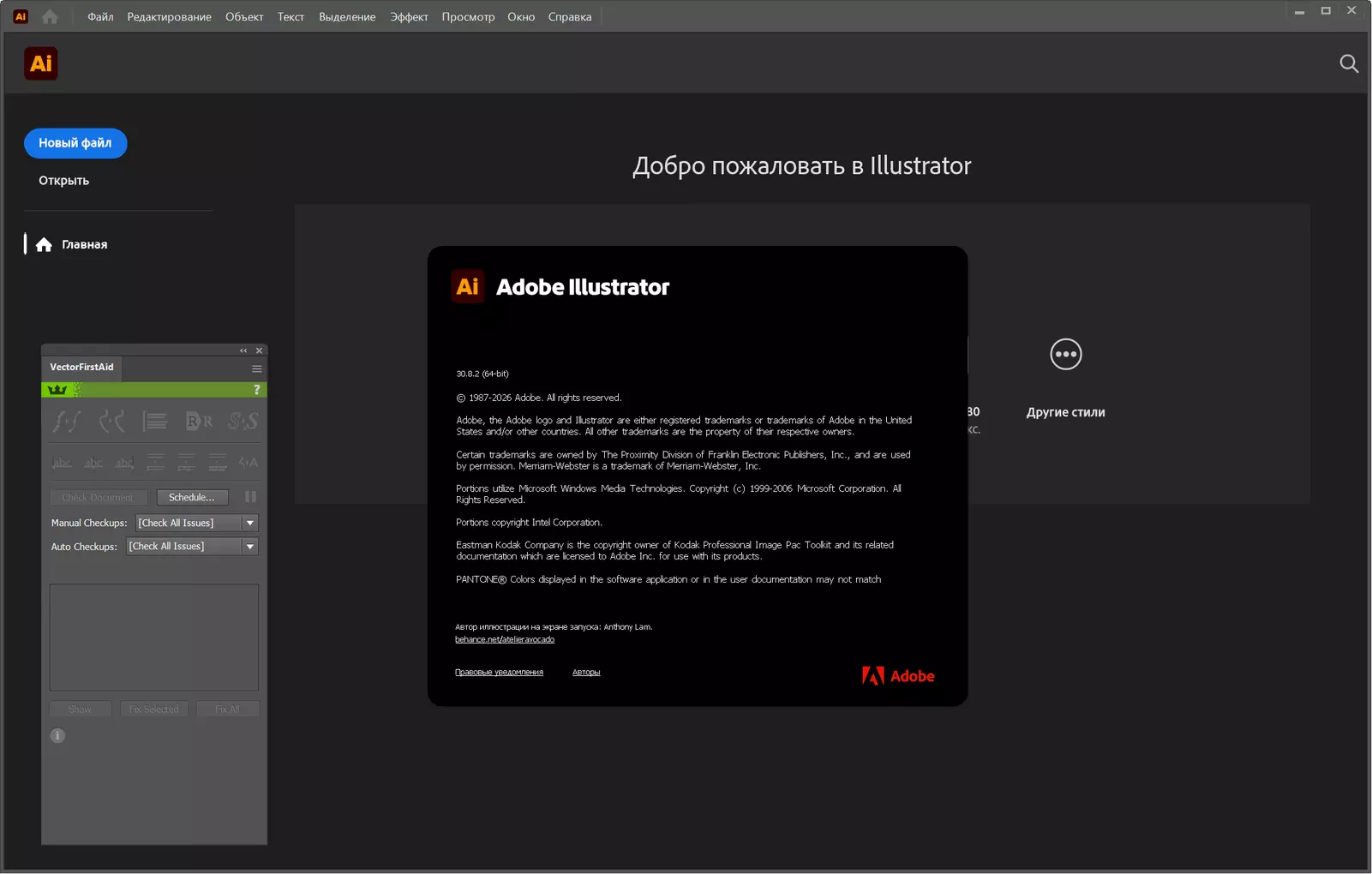Viewport: 1372px width, 874px height.
Task: Click the Check Document button
Action: coord(98,497)
